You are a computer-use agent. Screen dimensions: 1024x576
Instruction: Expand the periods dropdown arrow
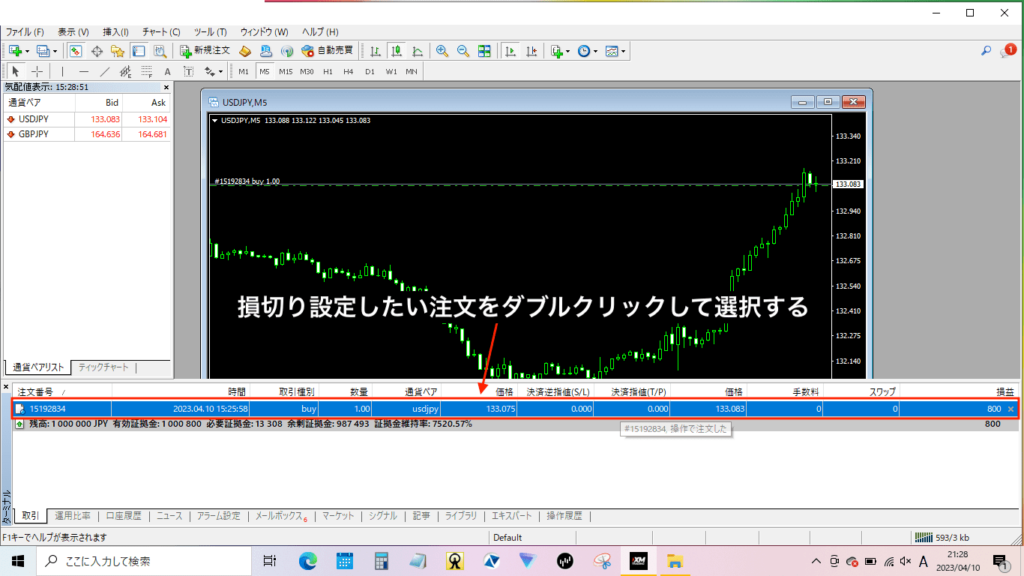(x=595, y=52)
